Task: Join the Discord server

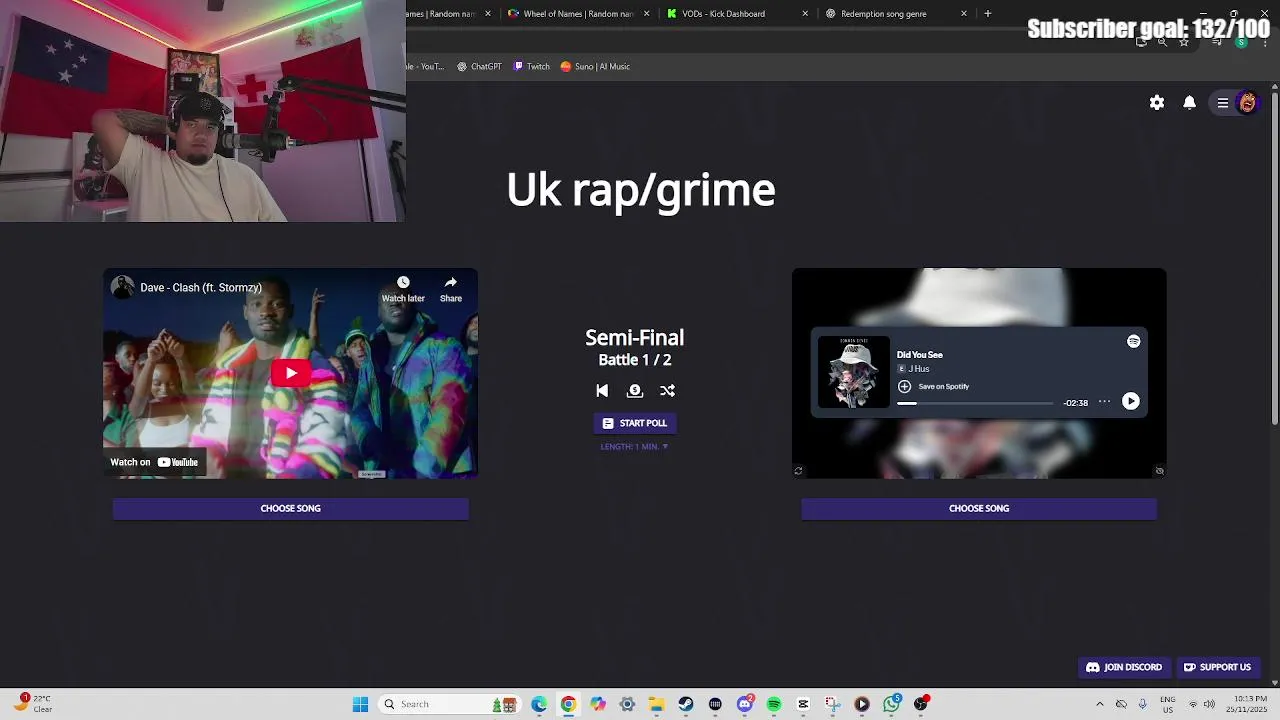Action: tap(1124, 667)
